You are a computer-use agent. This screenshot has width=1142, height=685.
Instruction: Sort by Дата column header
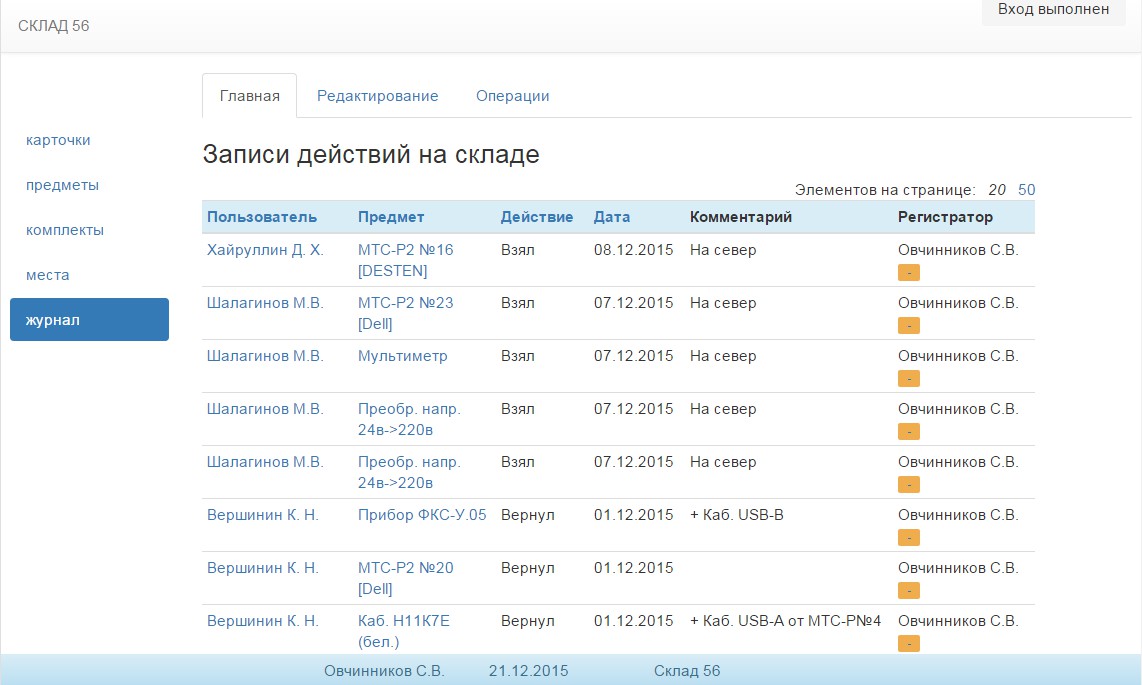pos(612,217)
